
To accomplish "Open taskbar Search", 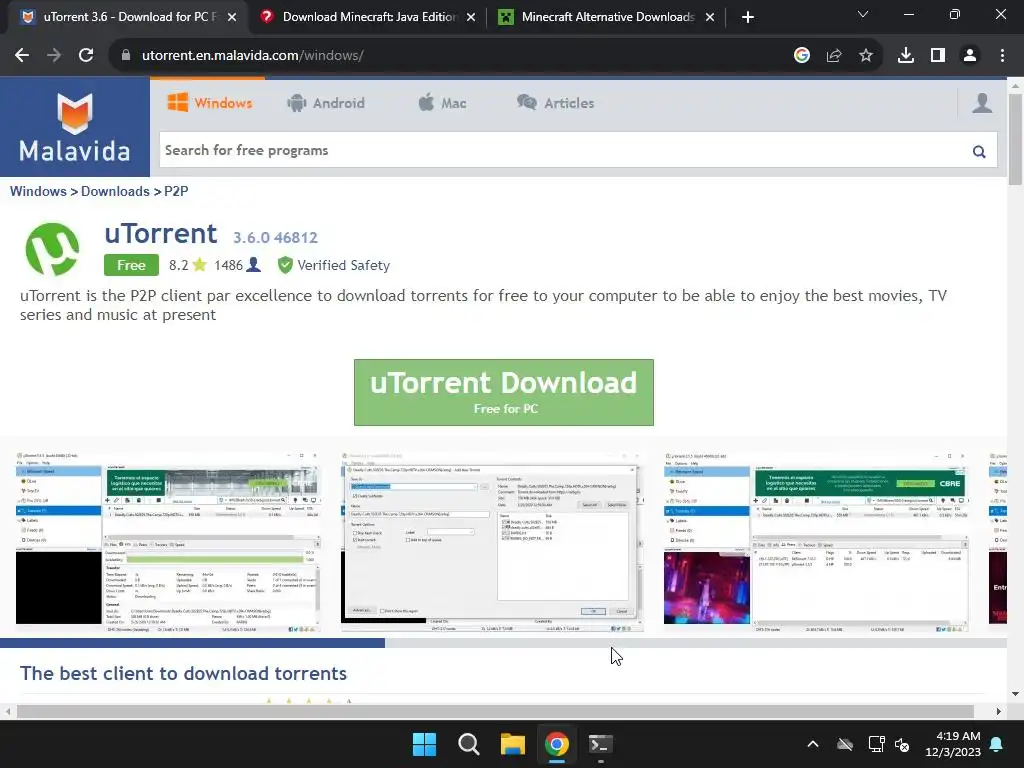I will pyautogui.click(x=468, y=744).
